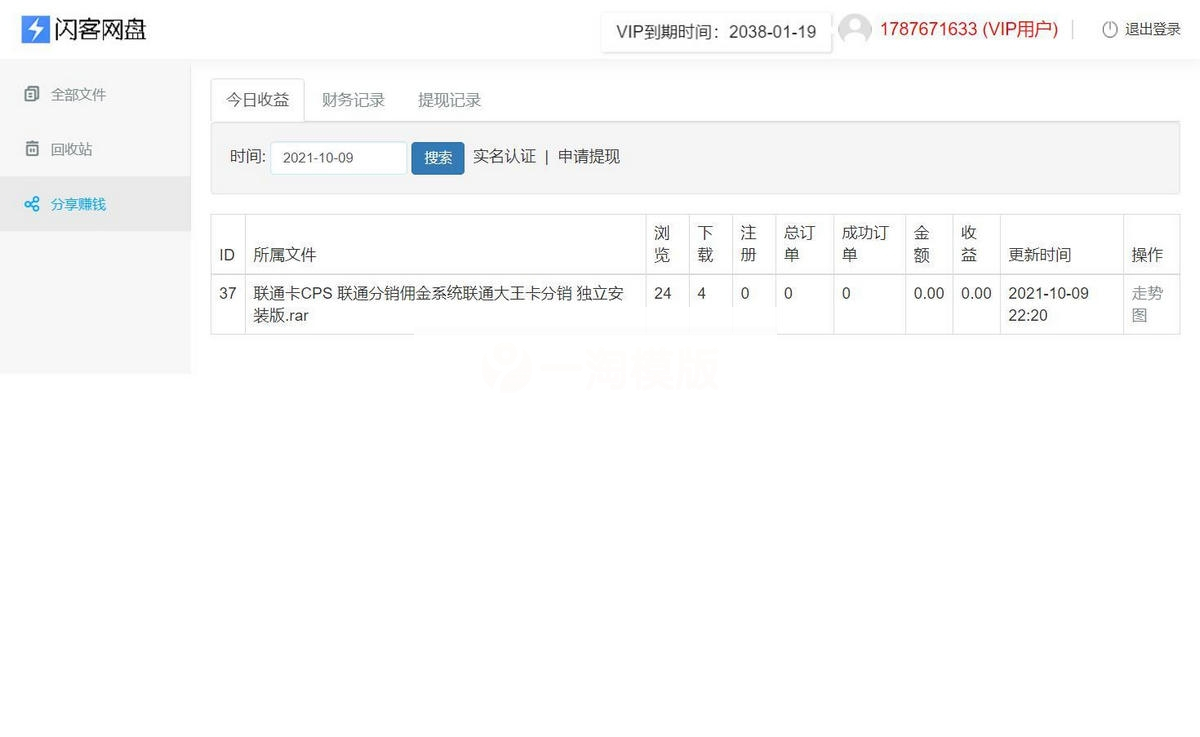Open the 实名认证 verification link
1200x737 pixels.
(x=505, y=157)
